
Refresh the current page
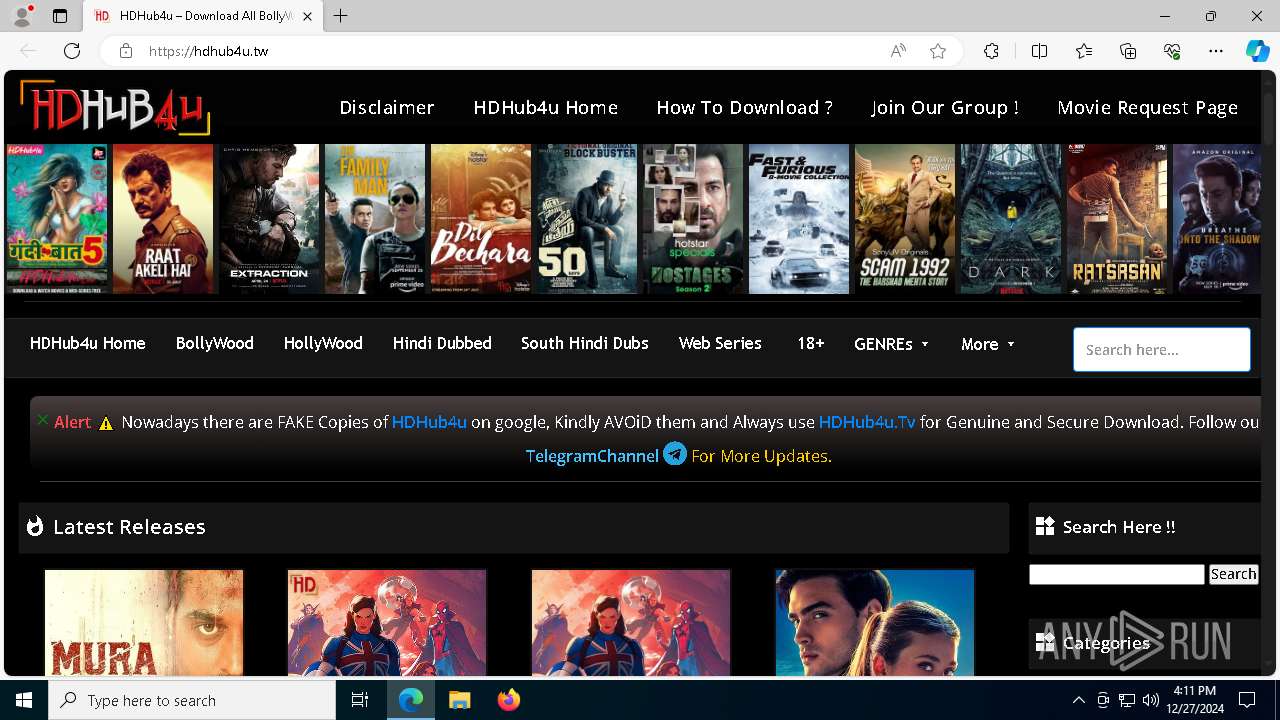tap(72, 51)
